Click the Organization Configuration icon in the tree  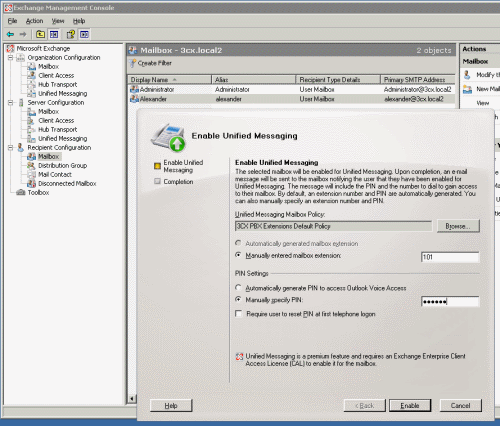click(x=21, y=58)
